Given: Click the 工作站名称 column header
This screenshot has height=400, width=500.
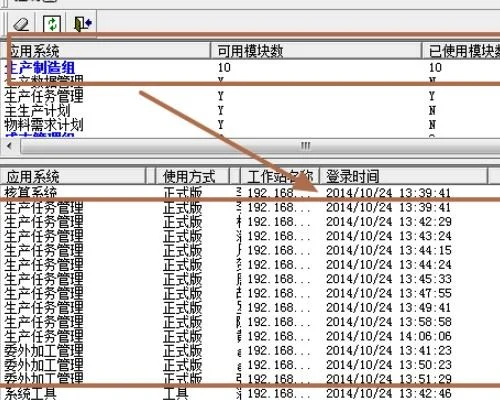Looking at the screenshot, I should pos(279,176).
